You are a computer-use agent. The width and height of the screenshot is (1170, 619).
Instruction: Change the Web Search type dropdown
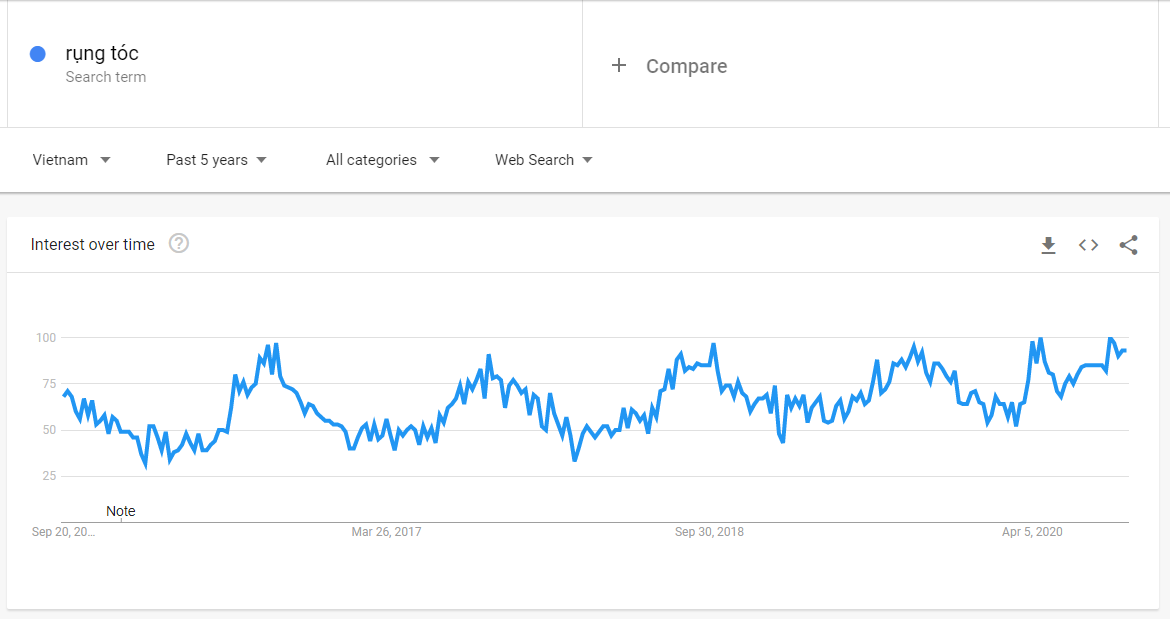[544, 160]
